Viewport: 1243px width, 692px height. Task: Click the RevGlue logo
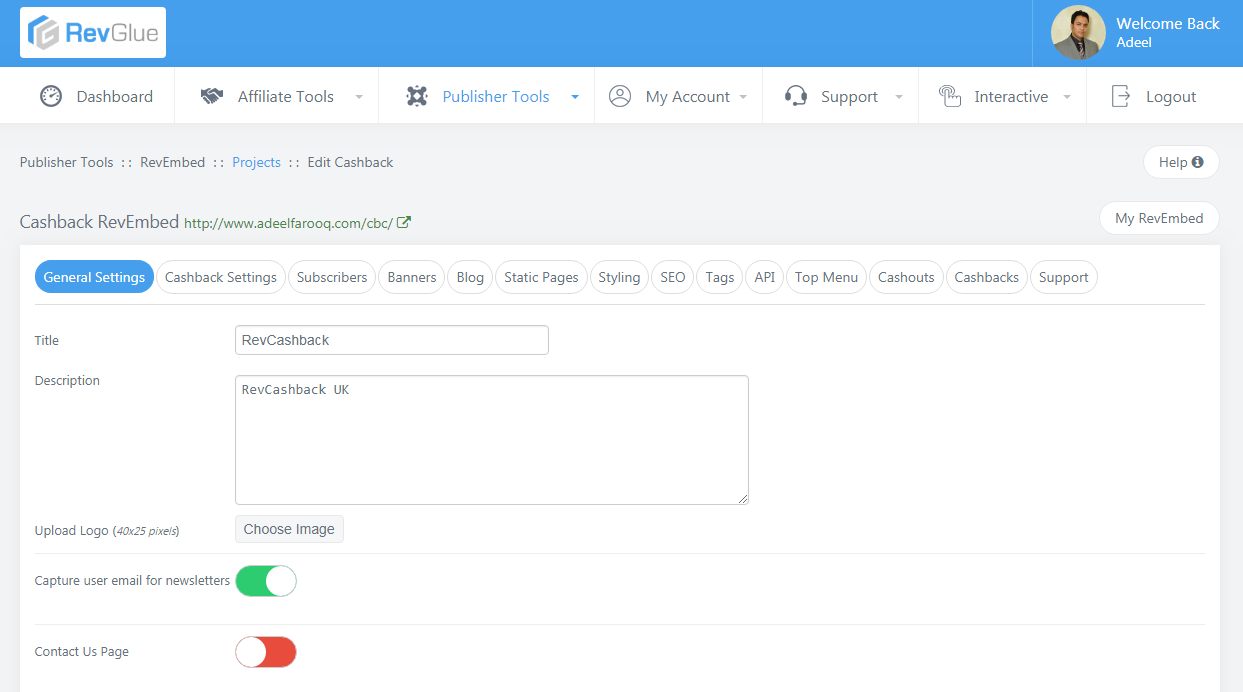tap(93, 33)
